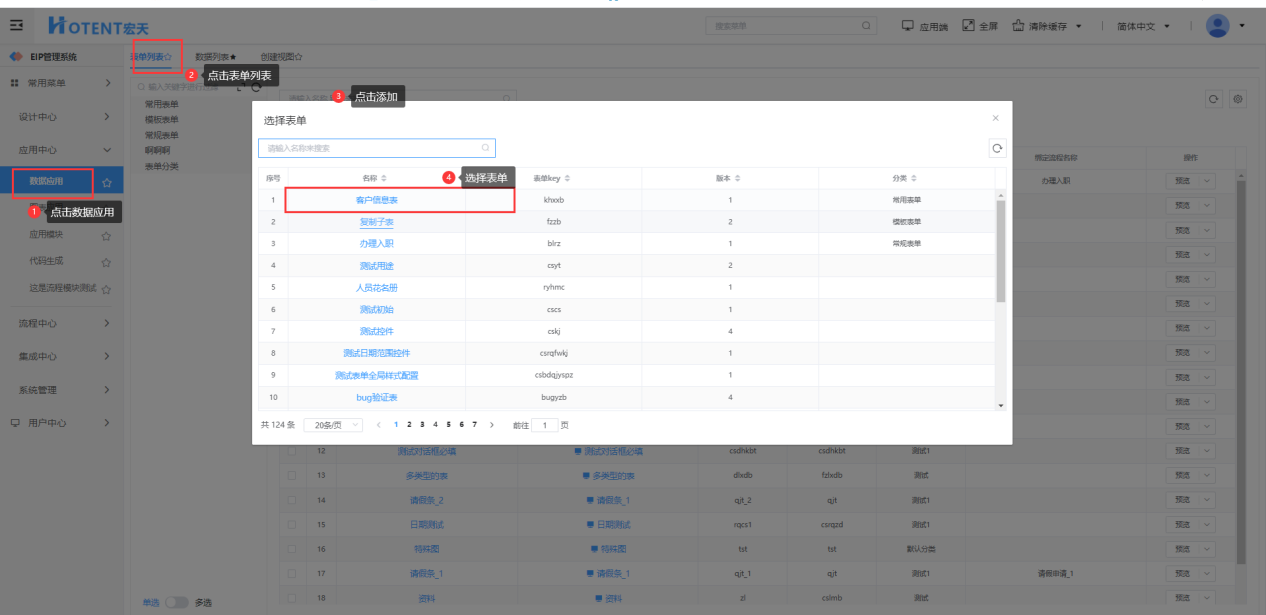
Task: Click the 应用端 monitor icon
Action: (x=908, y=25)
